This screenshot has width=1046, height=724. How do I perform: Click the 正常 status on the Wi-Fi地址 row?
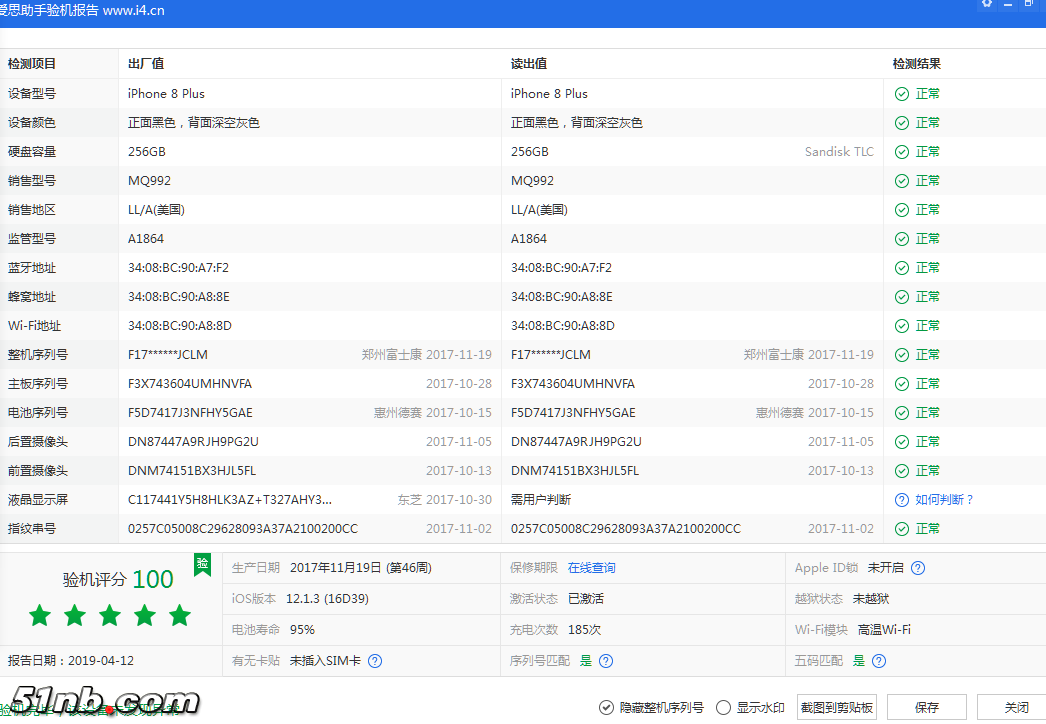pyautogui.click(x=922, y=325)
